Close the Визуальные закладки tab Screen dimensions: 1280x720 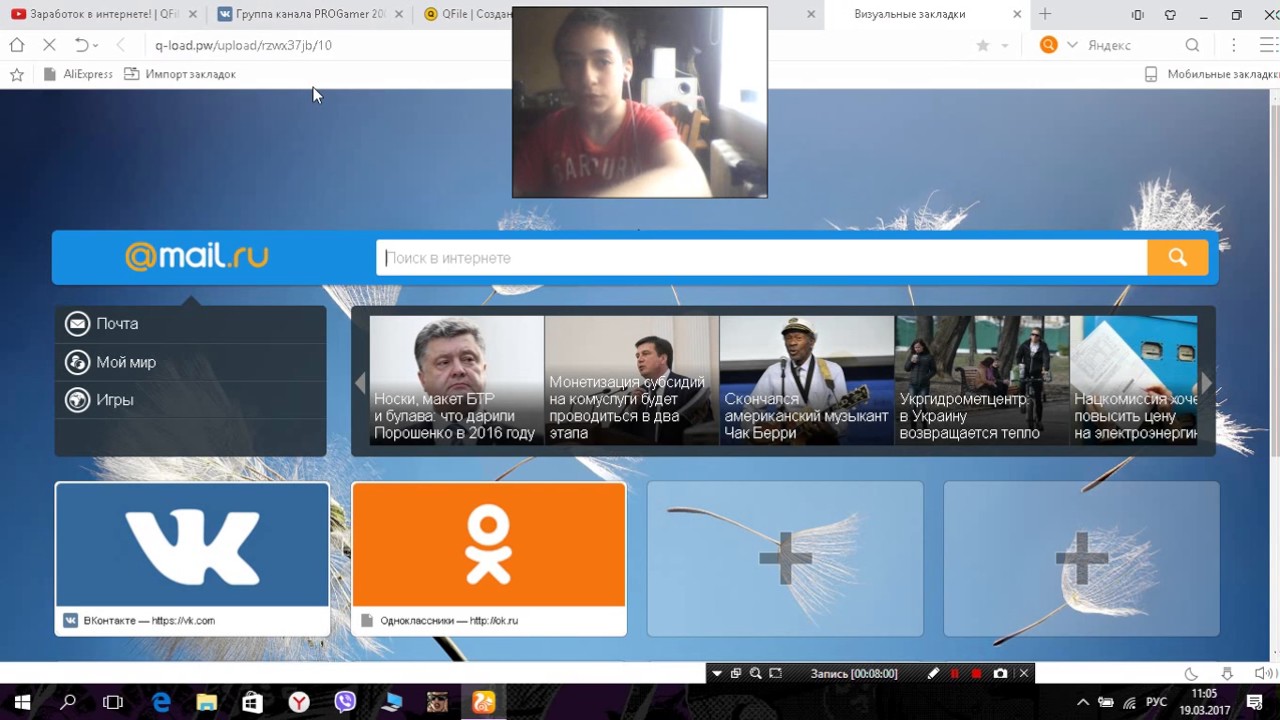(1018, 14)
